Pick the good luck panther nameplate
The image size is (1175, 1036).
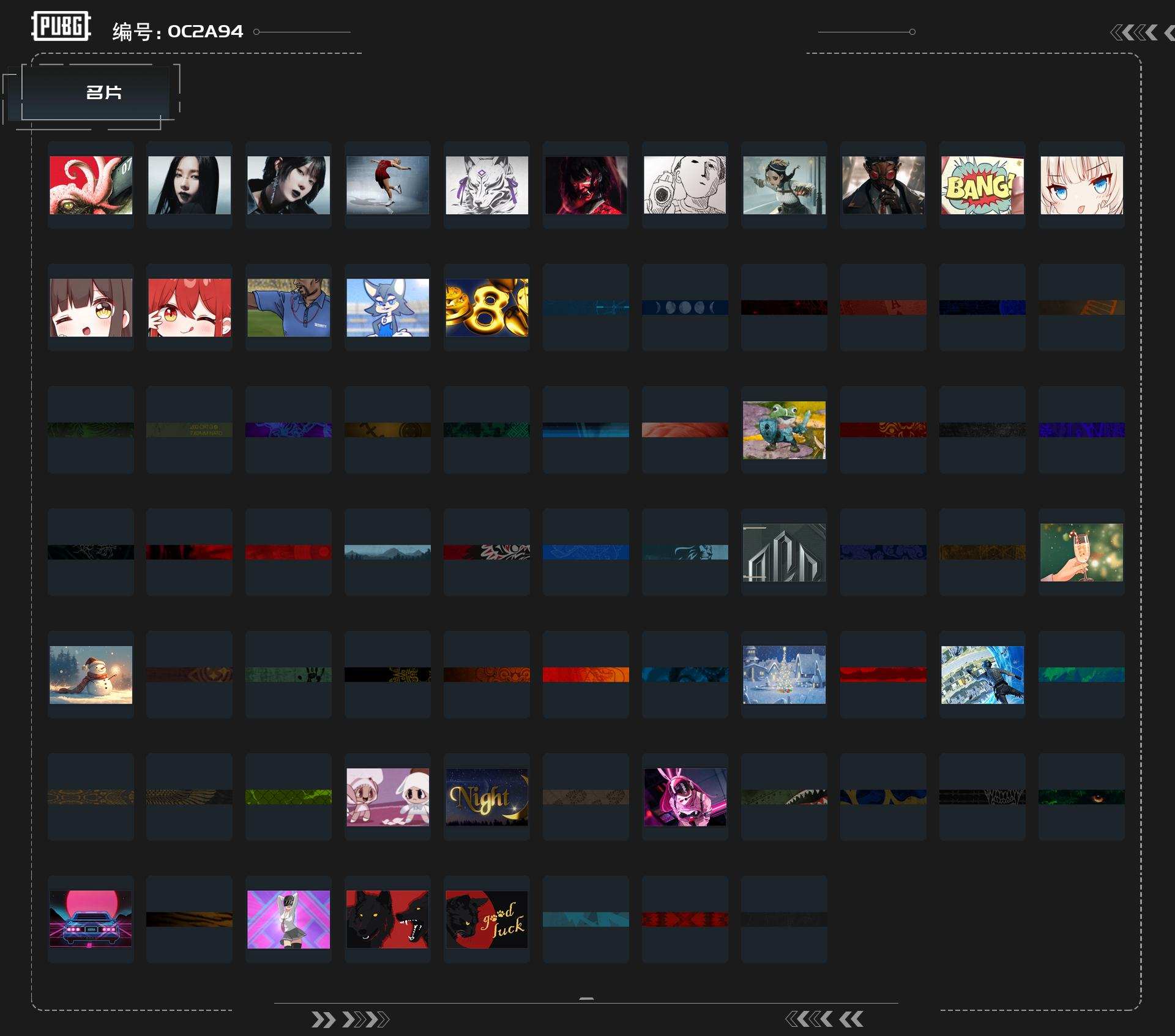[487, 919]
